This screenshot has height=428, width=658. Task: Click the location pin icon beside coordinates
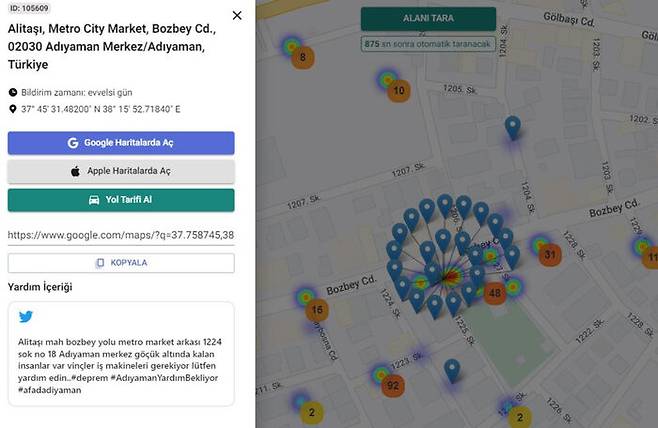click(x=13, y=109)
